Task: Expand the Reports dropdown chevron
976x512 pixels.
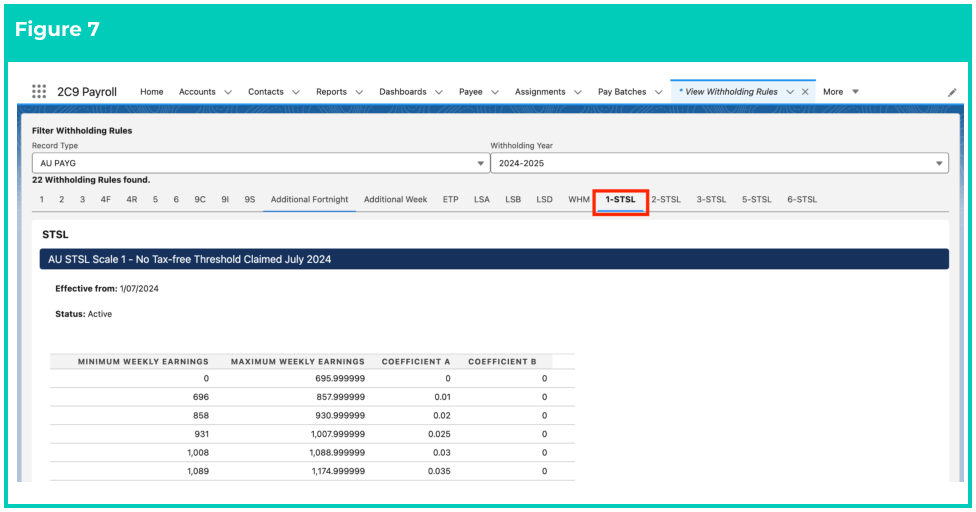Action: point(359,92)
